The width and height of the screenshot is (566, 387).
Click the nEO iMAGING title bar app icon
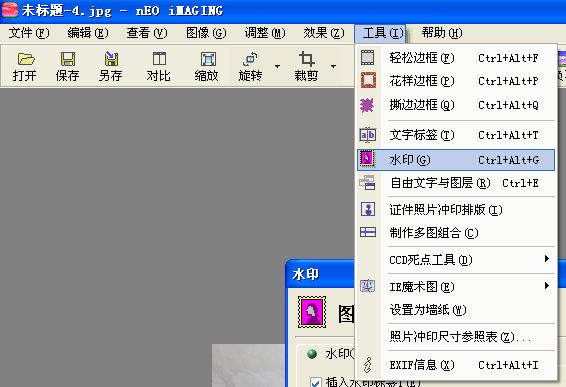click(x=10, y=10)
